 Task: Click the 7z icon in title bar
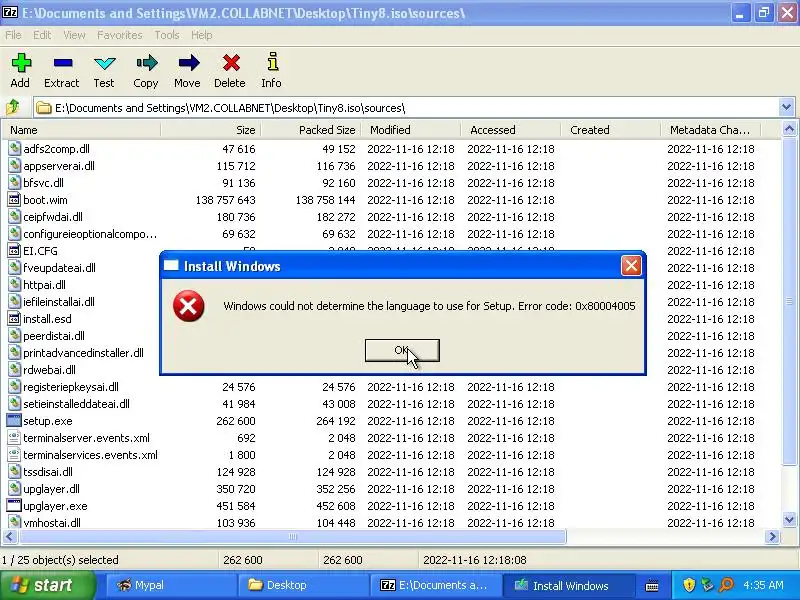point(10,12)
